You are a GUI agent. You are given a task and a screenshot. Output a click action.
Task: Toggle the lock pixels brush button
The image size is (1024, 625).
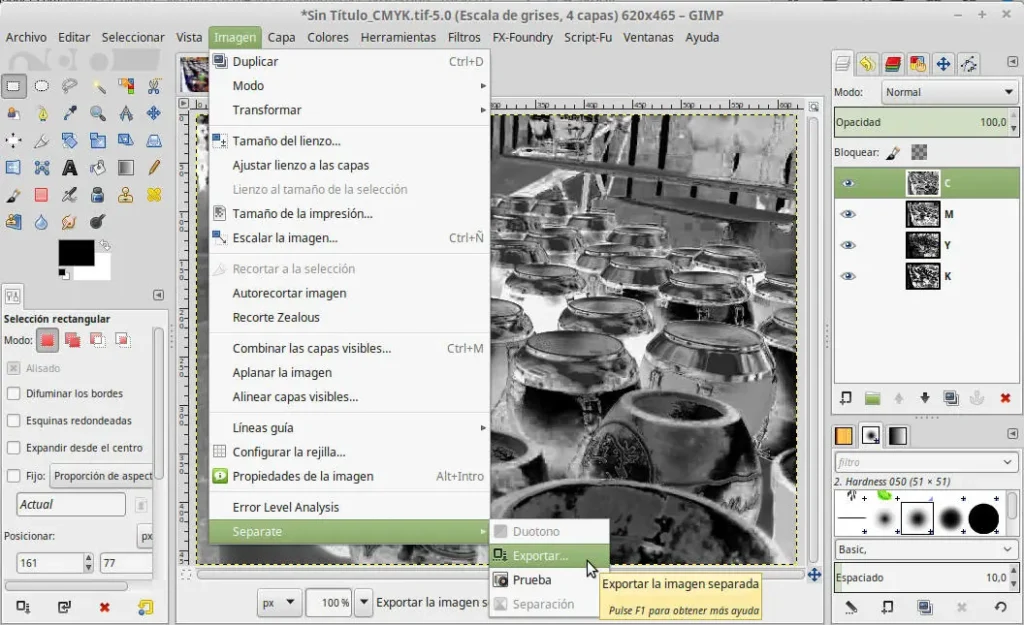[893, 153]
